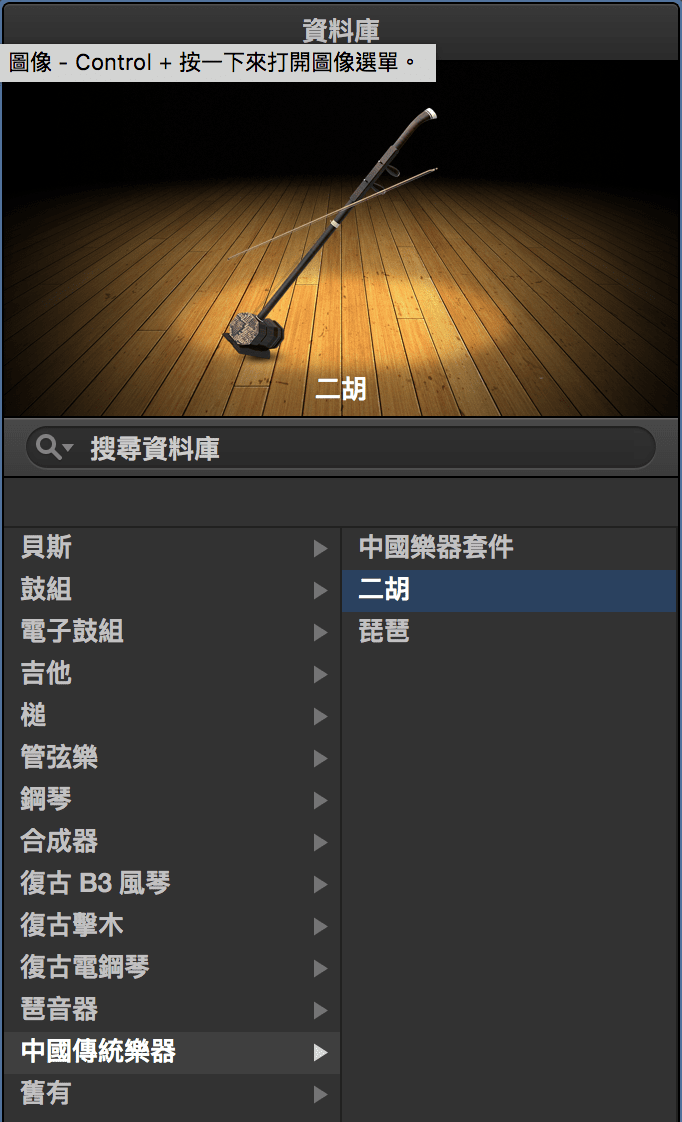Screen dimensions: 682x1122
Task: Expand the 舊有 category arrow
Action: pyautogui.click(x=320, y=1095)
